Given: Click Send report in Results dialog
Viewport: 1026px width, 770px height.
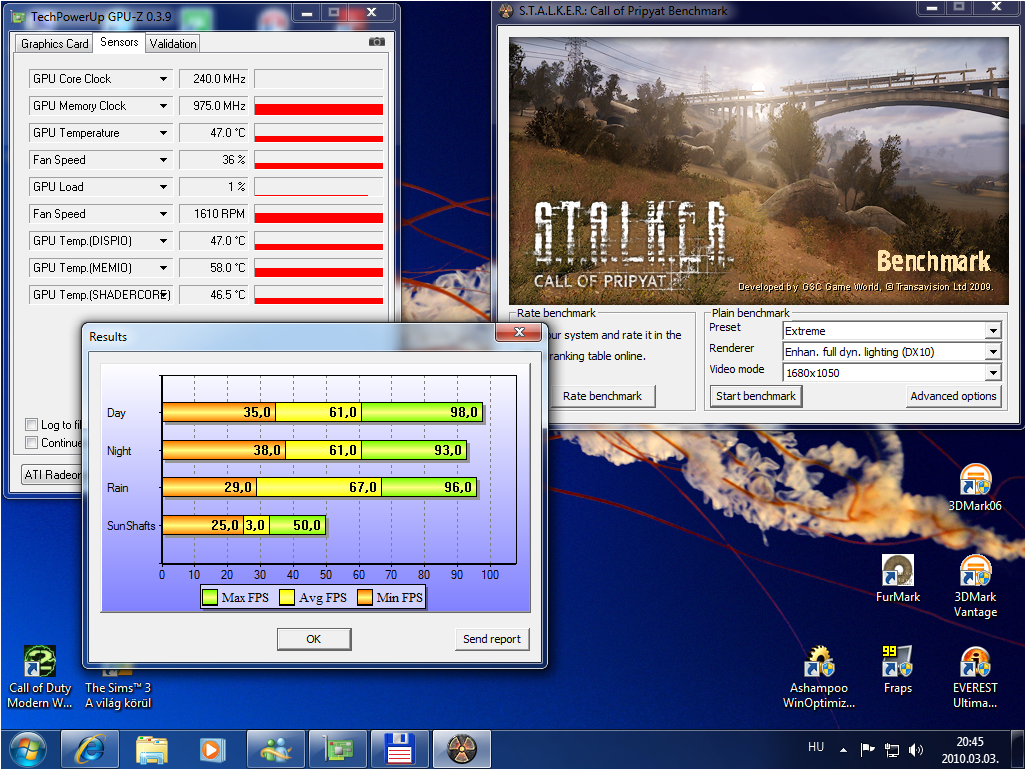Looking at the screenshot, I should coord(491,639).
